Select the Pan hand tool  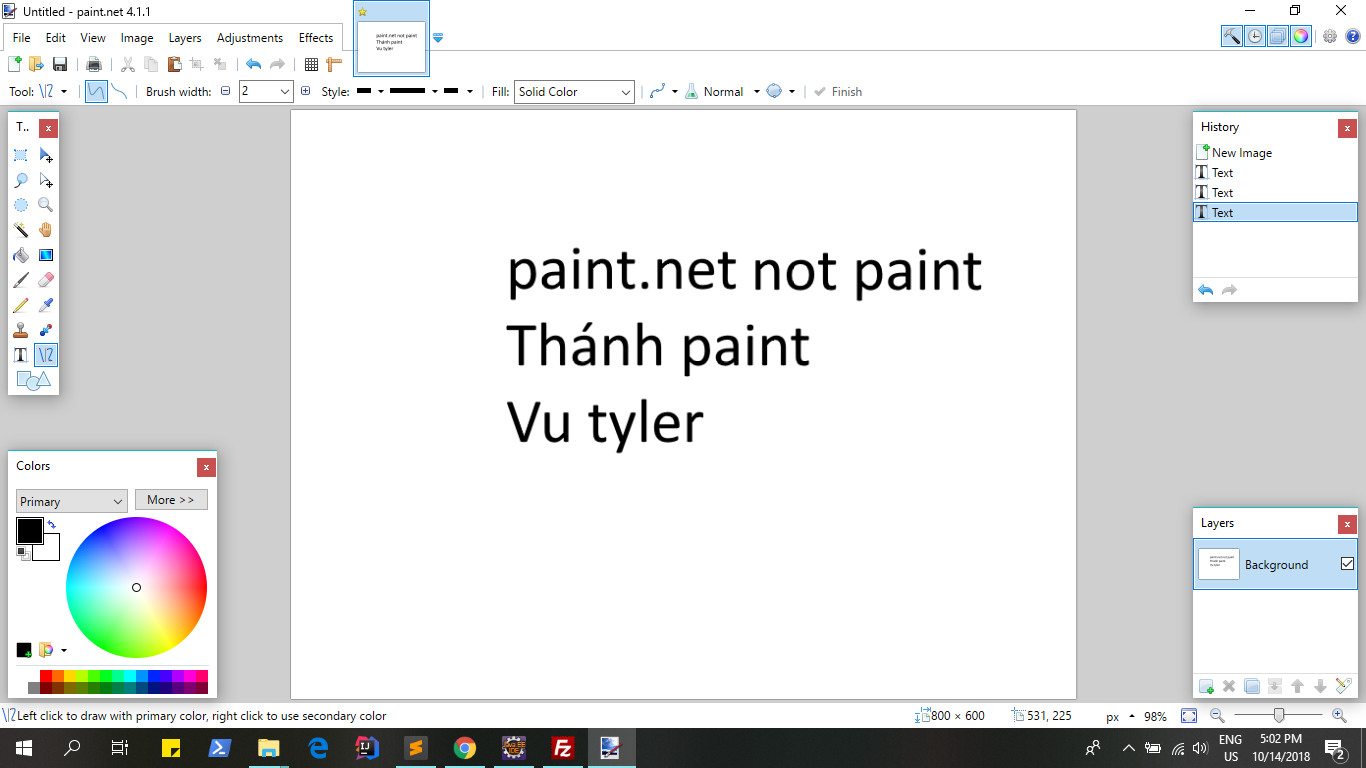pyautogui.click(x=46, y=230)
